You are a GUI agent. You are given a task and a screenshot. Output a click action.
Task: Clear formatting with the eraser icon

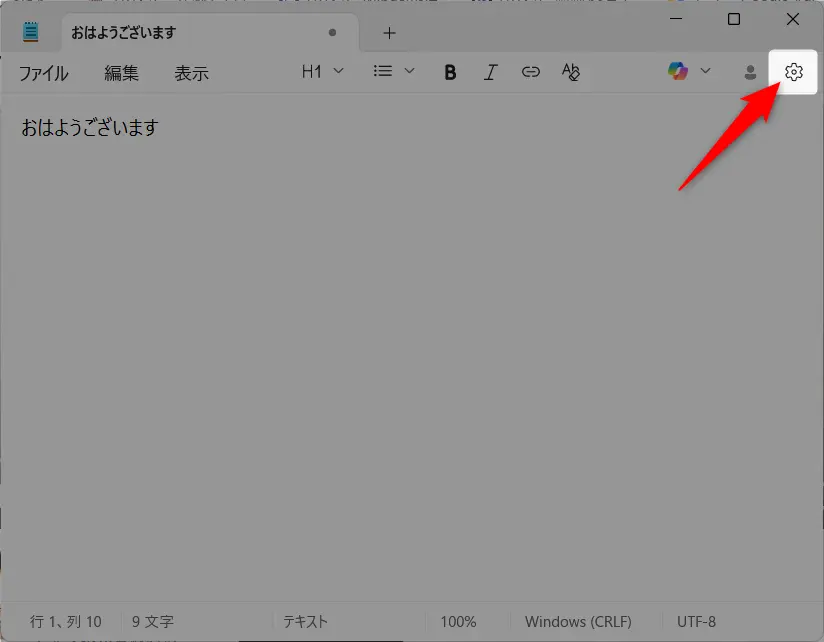click(570, 71)
